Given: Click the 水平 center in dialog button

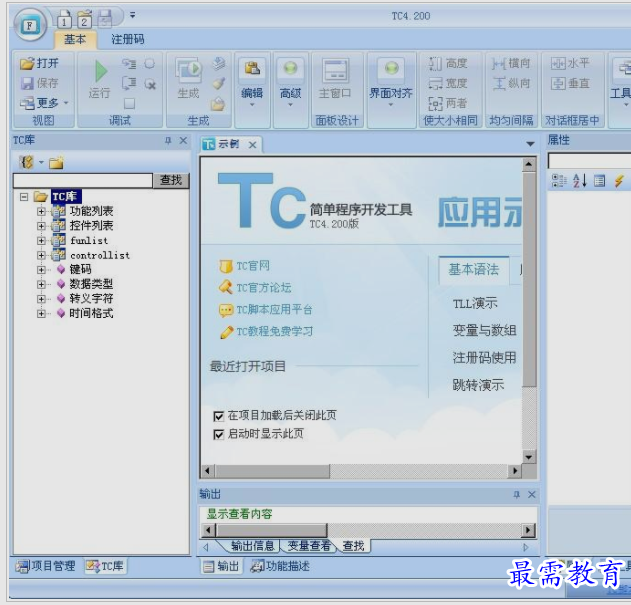Looking at the screenshot, I should [x=570, y=63].
